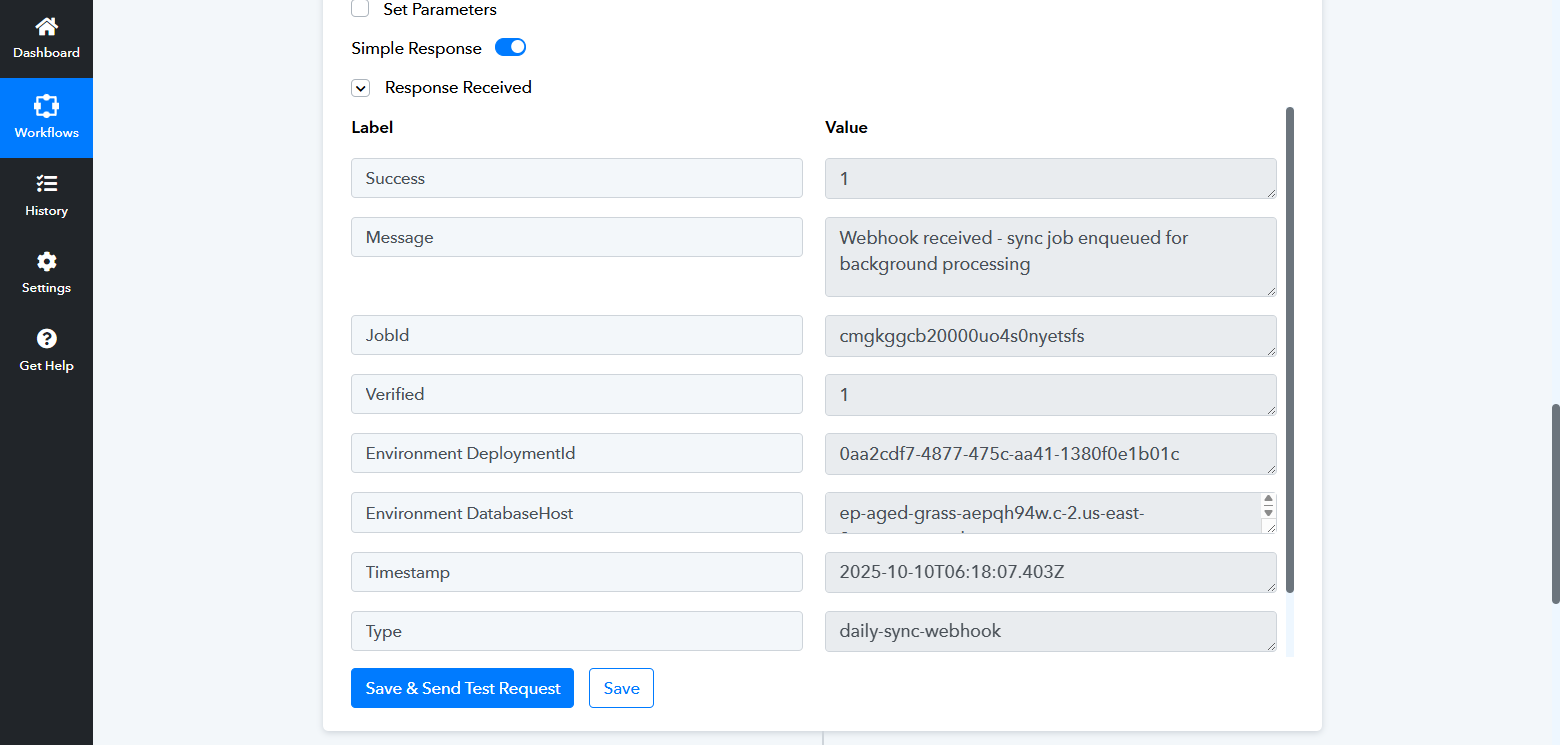
Task: Open the Dashboard home icon
Action: pyautogui.click(x=46, y=27)
